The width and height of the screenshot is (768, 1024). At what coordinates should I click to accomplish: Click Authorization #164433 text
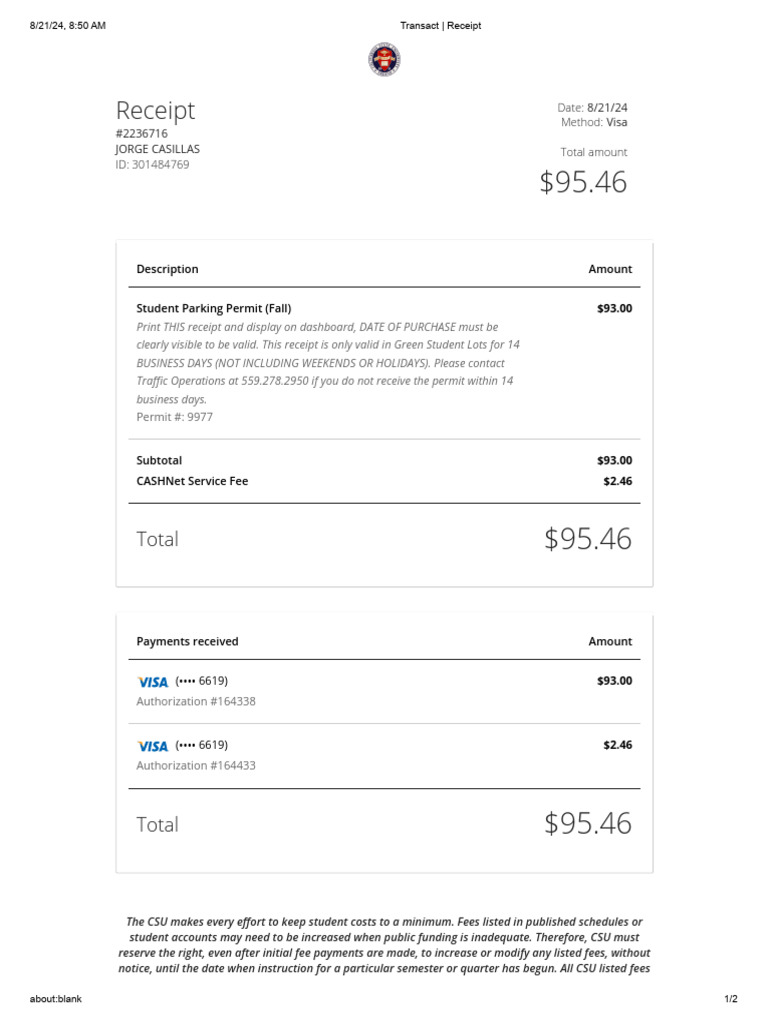tap(196, 766)
